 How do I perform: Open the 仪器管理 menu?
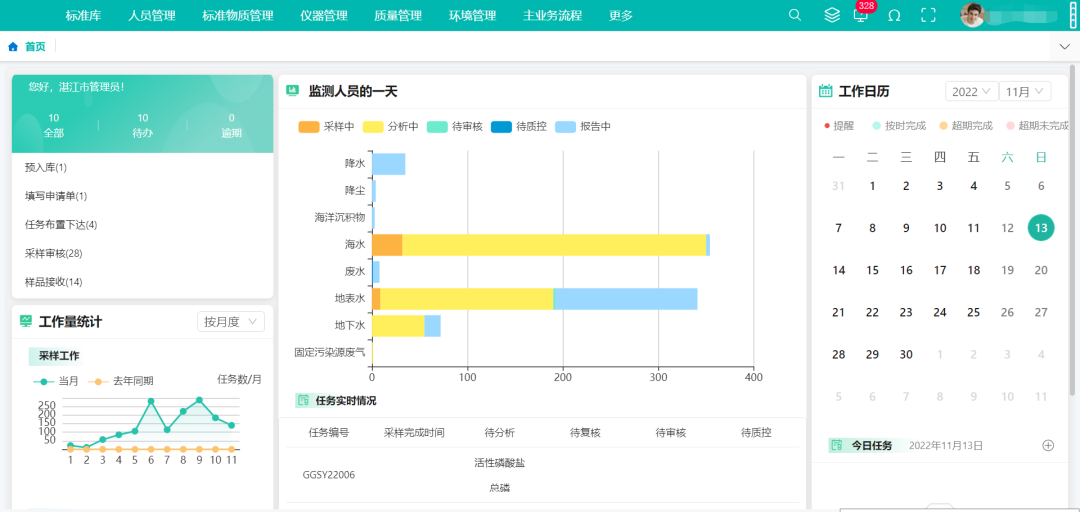coord(323,16)
